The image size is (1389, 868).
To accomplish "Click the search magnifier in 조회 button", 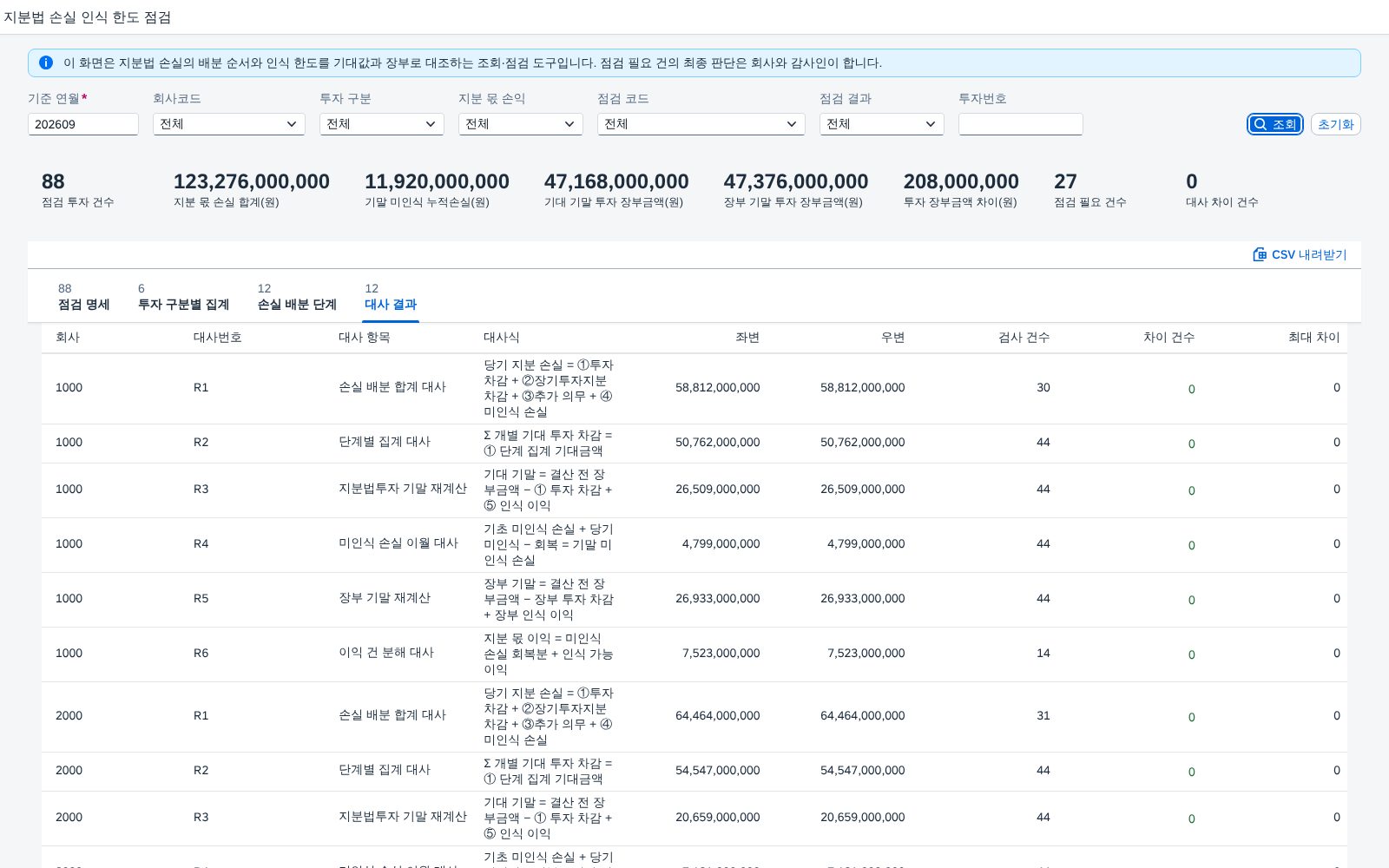I will (1261, 124).
